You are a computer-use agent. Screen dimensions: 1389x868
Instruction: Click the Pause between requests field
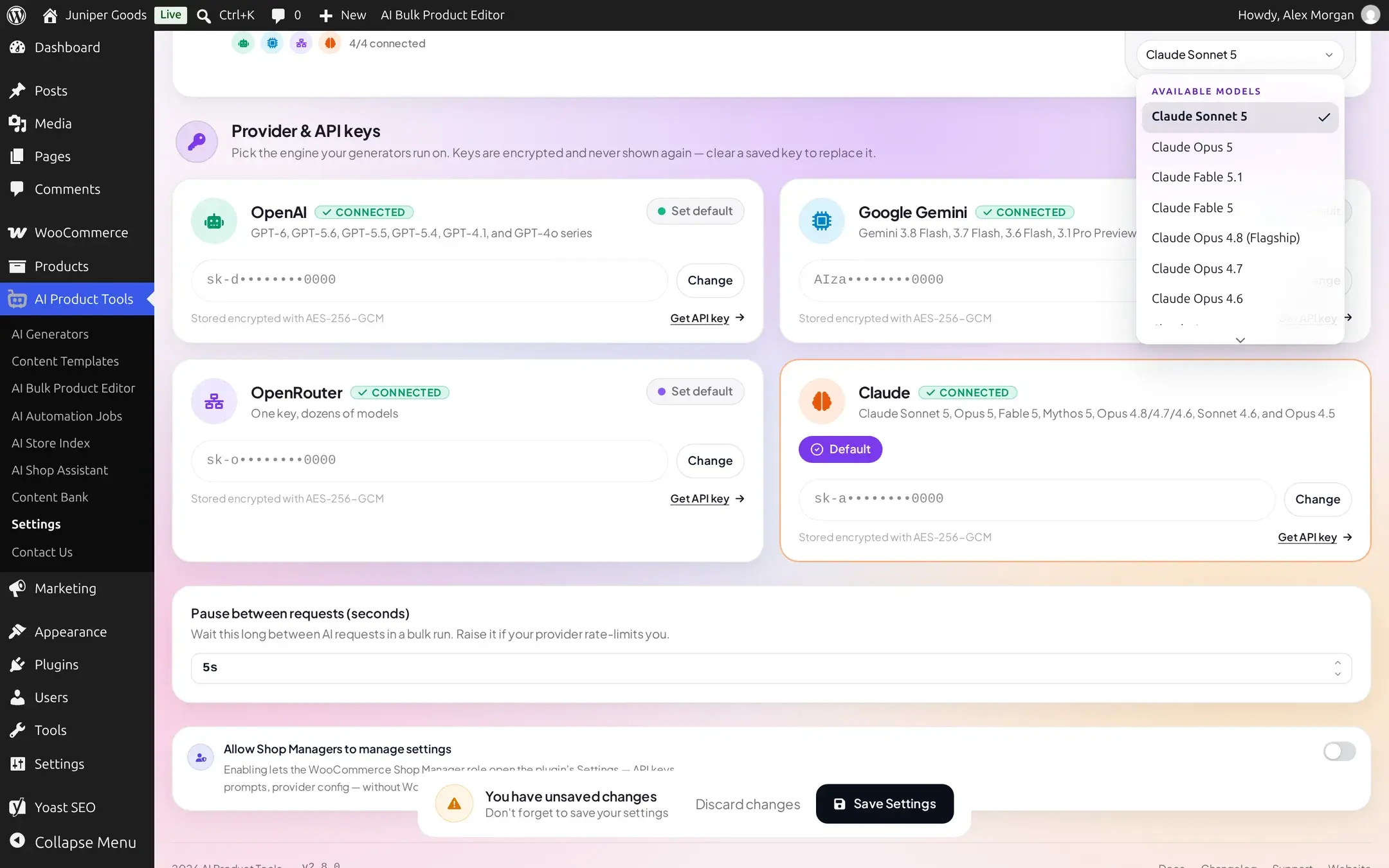771,668
